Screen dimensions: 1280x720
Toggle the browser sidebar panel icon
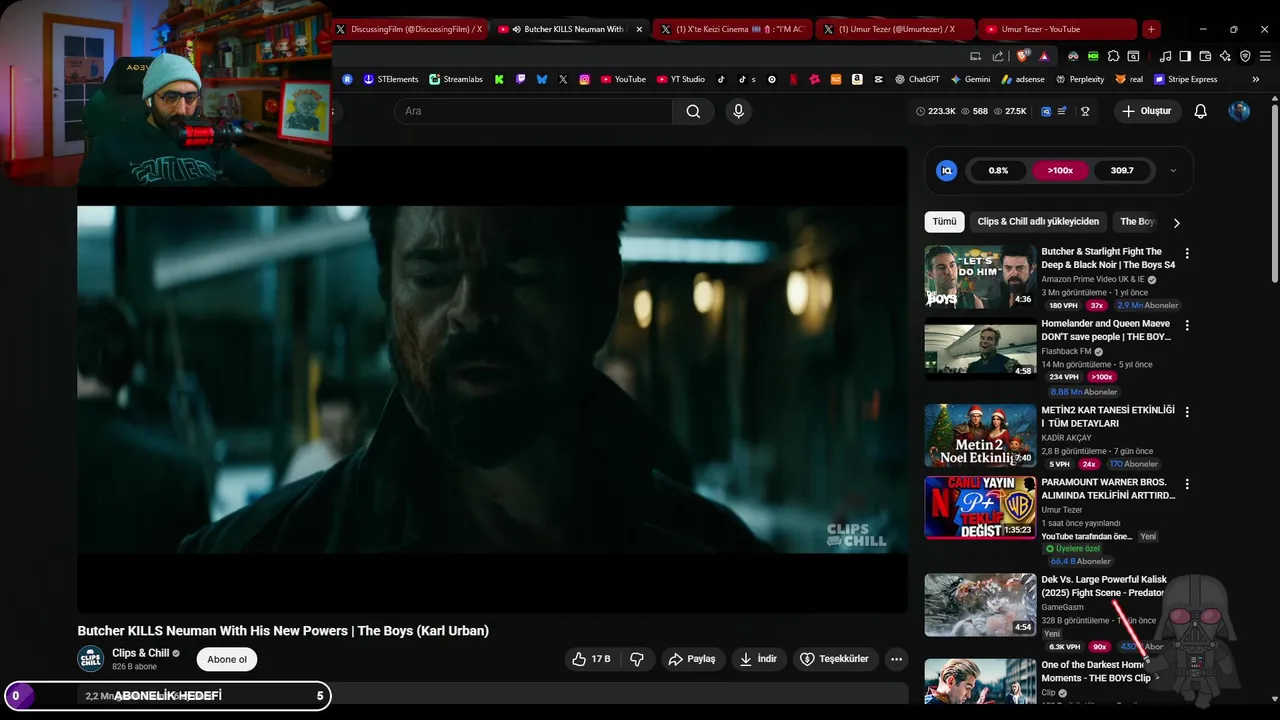tap(1185, 56)
